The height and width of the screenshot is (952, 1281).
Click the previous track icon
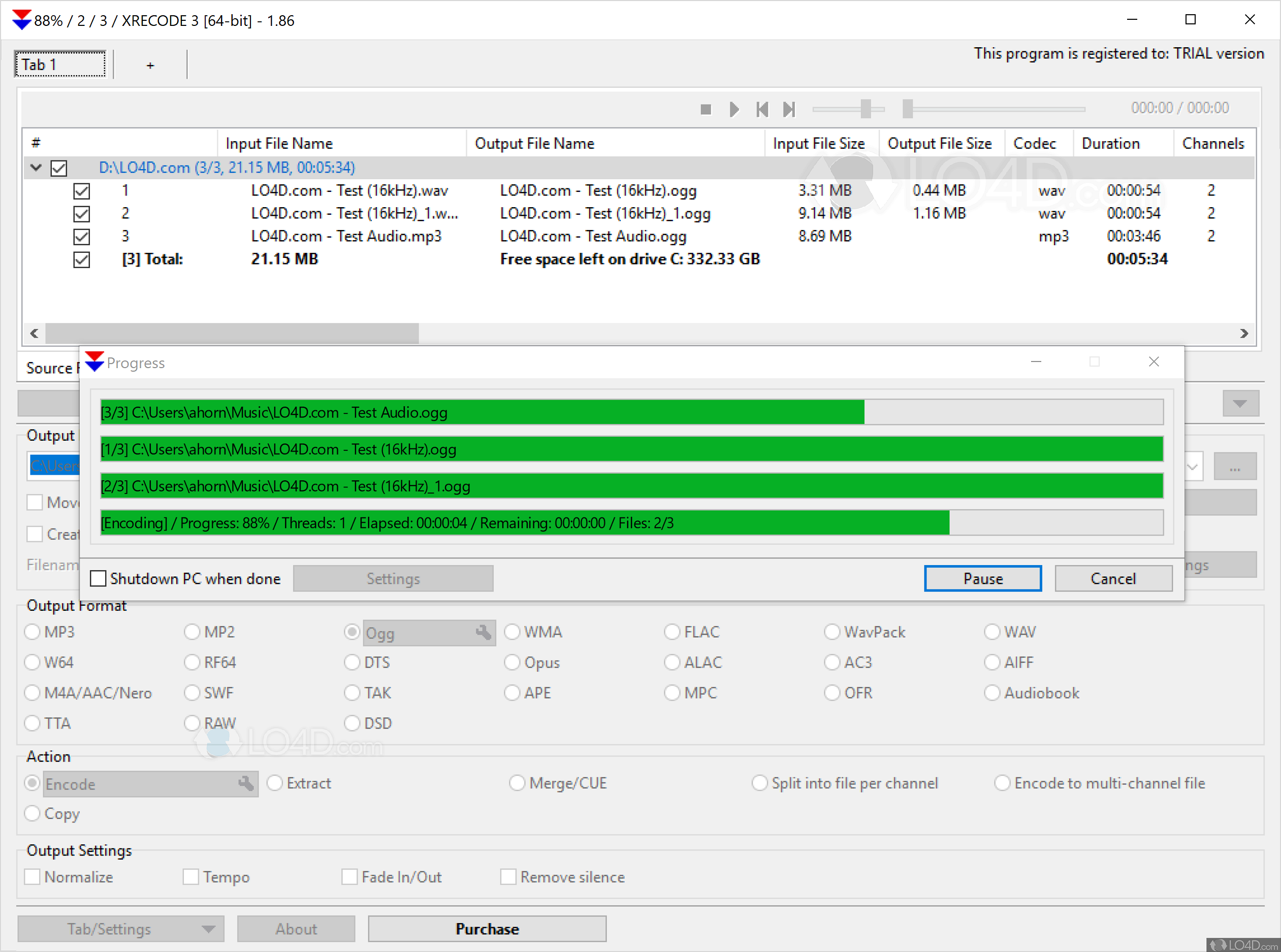click(762, 109)
